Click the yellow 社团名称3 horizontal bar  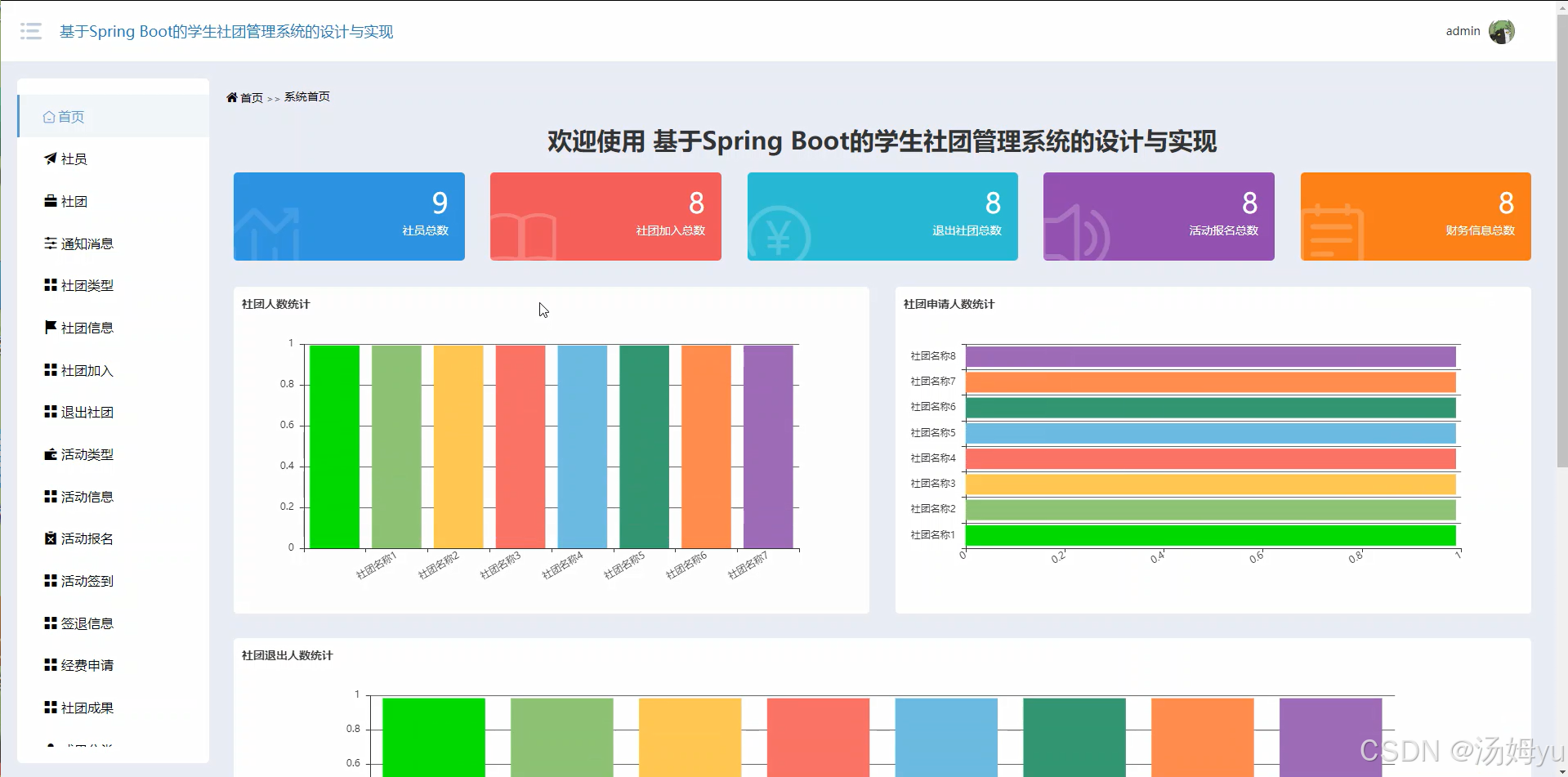coord(1210,484)
